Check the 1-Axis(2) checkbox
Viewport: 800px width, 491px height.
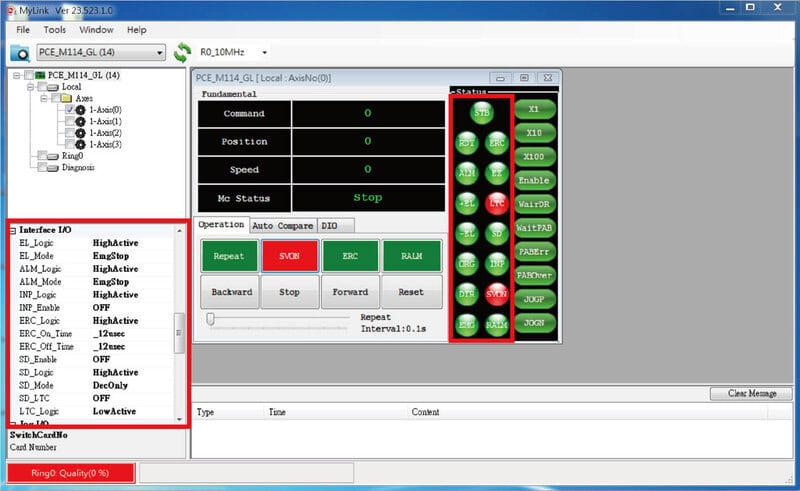pos(70,133)
